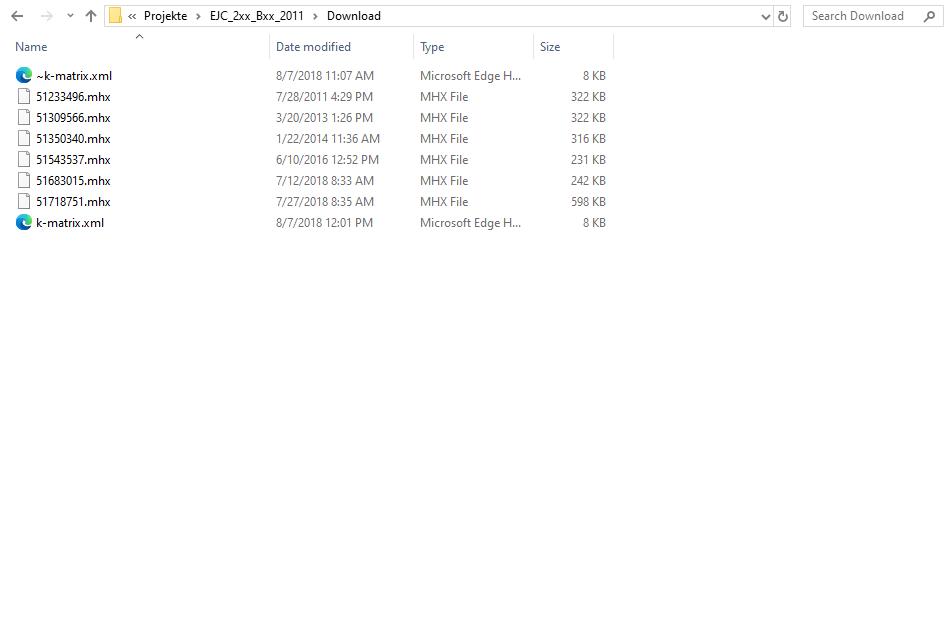
Task: Select file k-matrix.xml without tilde
Action: [70, 223]
